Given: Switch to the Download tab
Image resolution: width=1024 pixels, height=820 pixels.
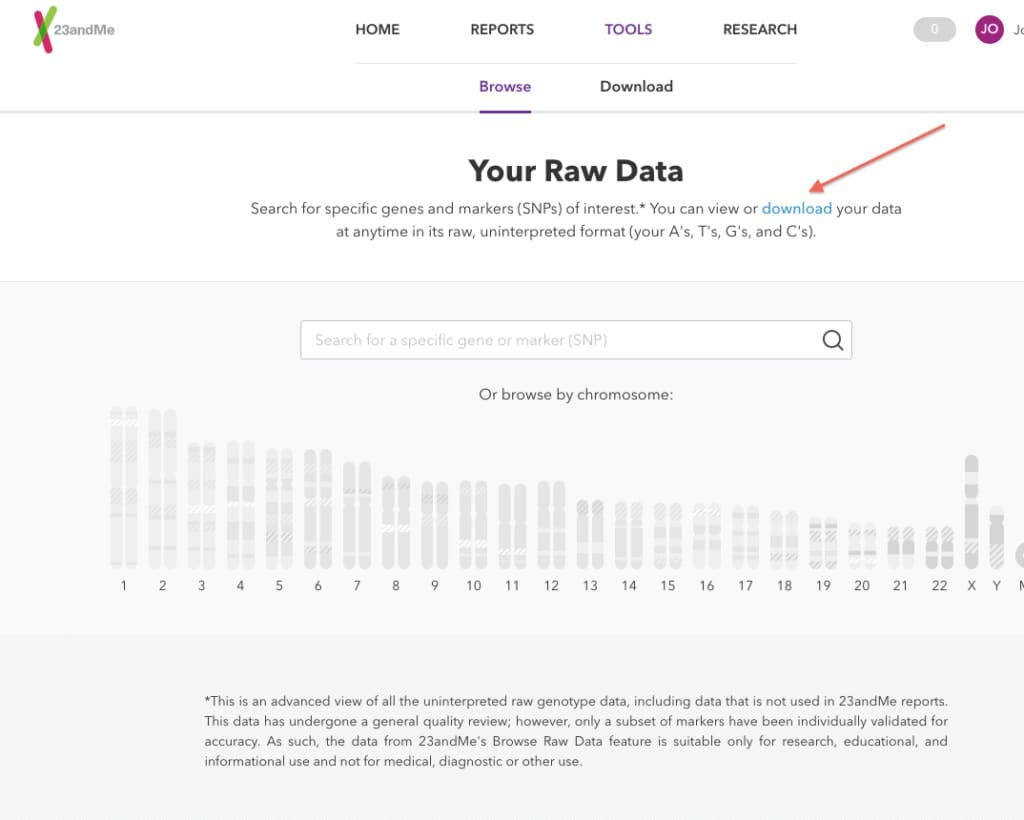Looking at the screenshot, I should pyautogui.click(x=636, y=86).
